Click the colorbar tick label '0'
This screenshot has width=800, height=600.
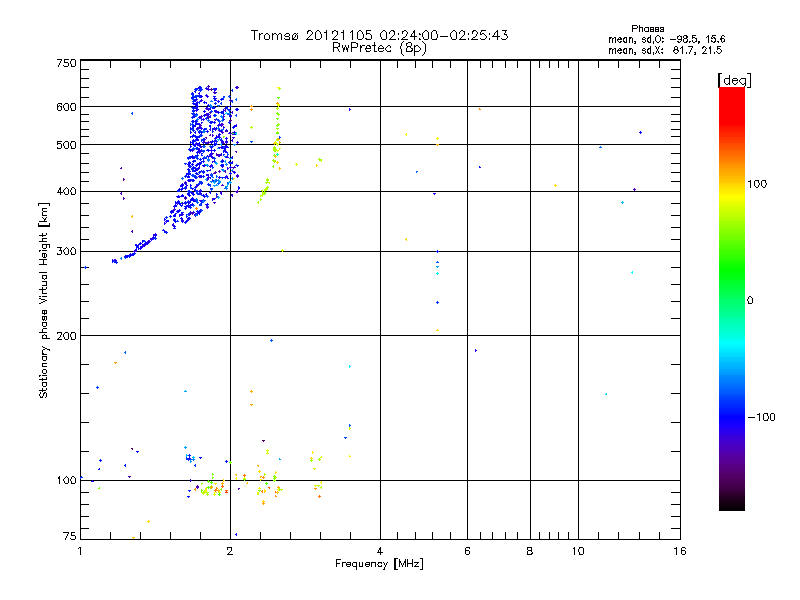point(750,301)
